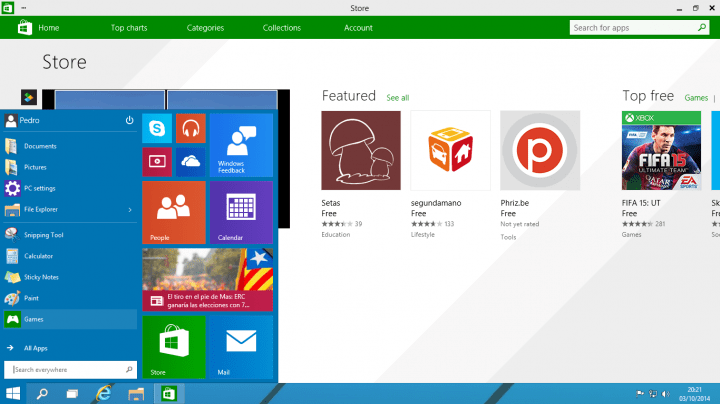Open network icon in system tray
The height and width of the screenshot is (404, 720).
(x=652, y=394)
